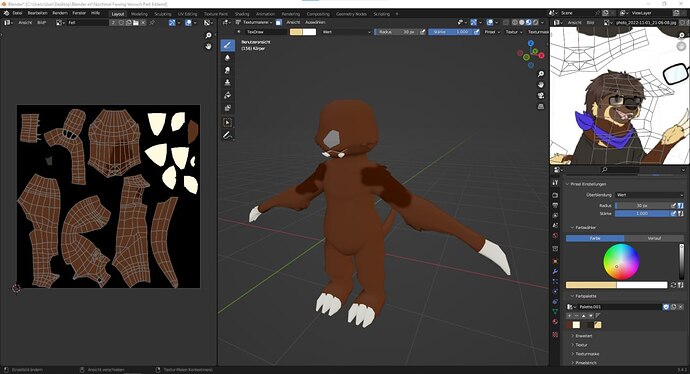690x374 pixels.
Task: Select the Farbe color mode button
Action: pyautogui.click(x=595, y=238)
